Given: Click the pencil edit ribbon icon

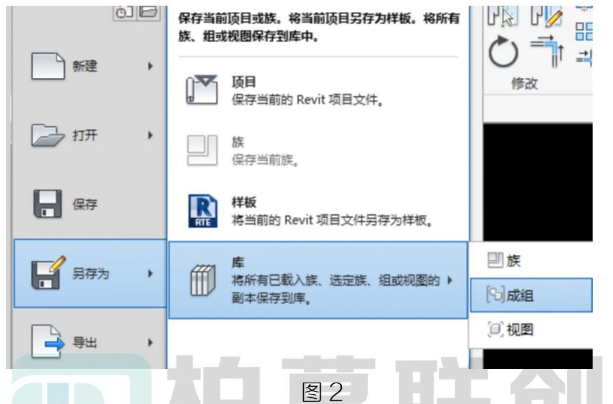Looking at the screenshot, I should tap(547, 16).
